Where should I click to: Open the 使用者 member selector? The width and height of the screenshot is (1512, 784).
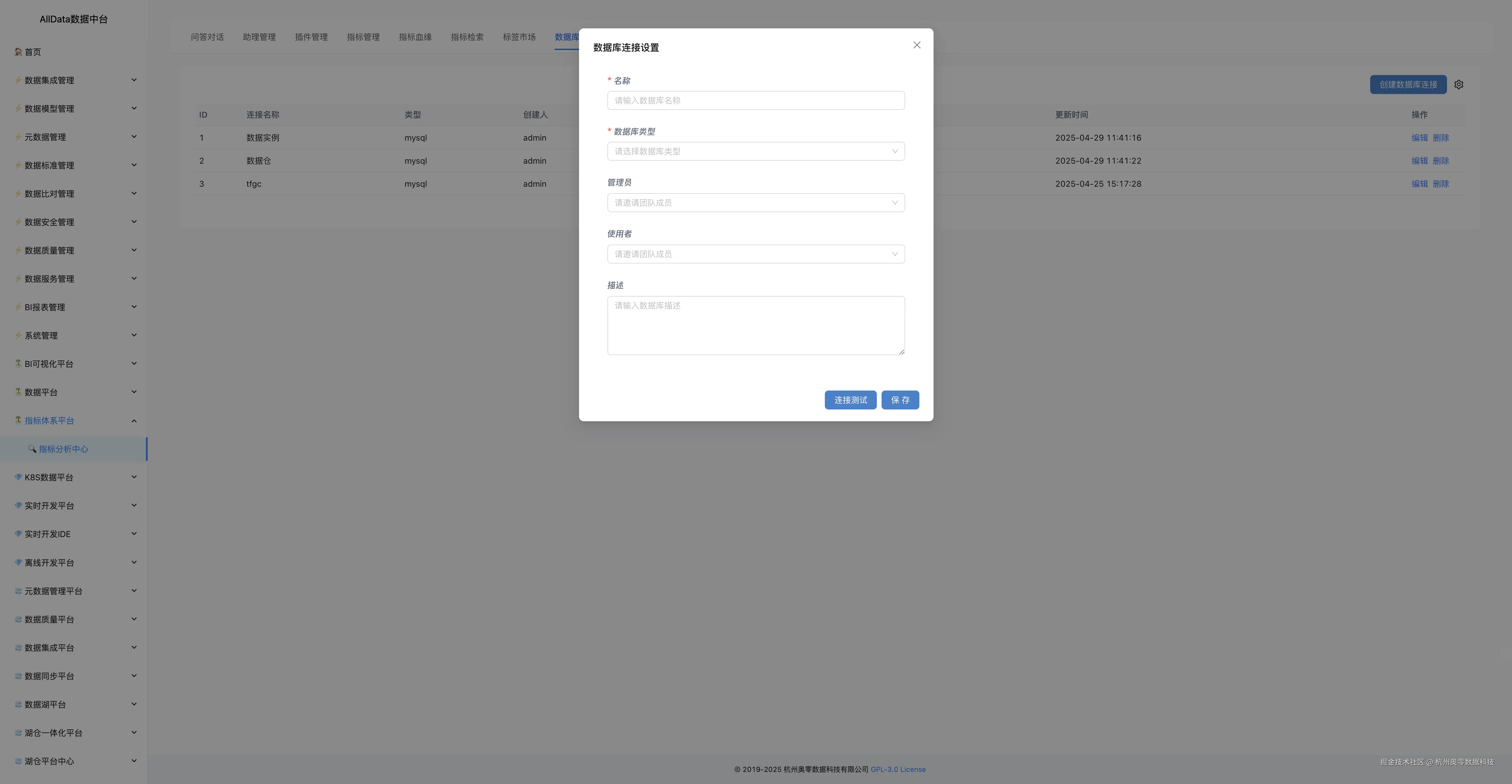point(755,254)
